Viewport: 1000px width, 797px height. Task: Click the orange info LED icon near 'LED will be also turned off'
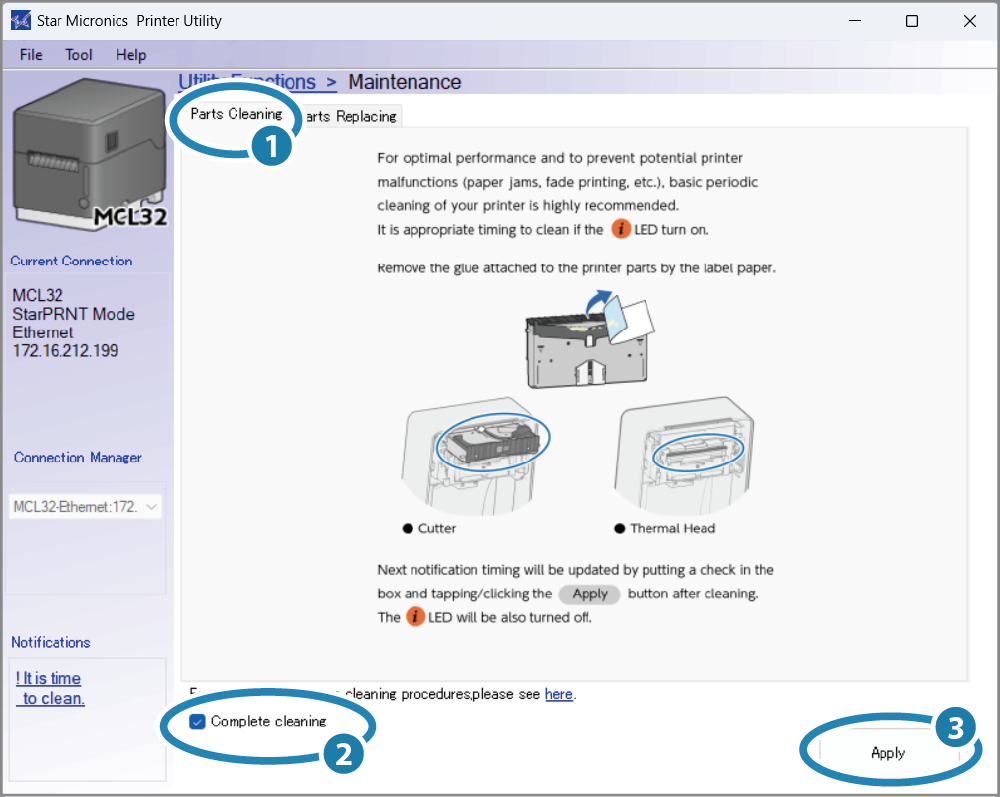415,617
